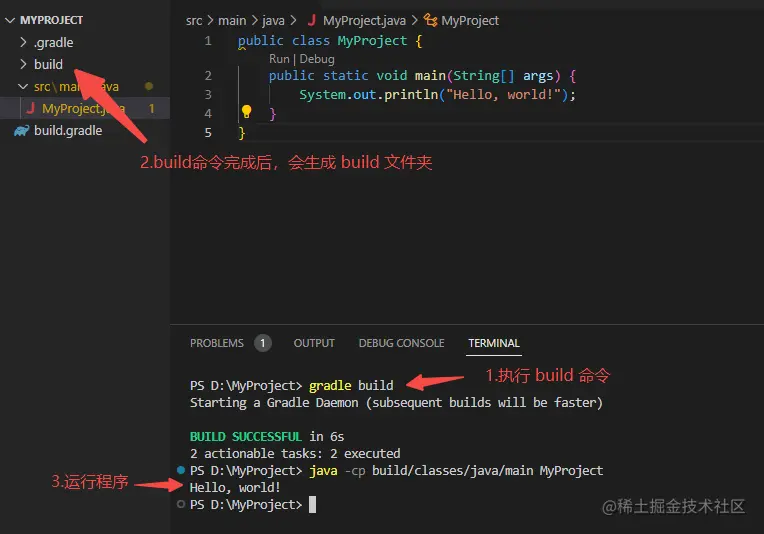Switch to the DEBUG CONSOLE tab

tap(401, 343)
